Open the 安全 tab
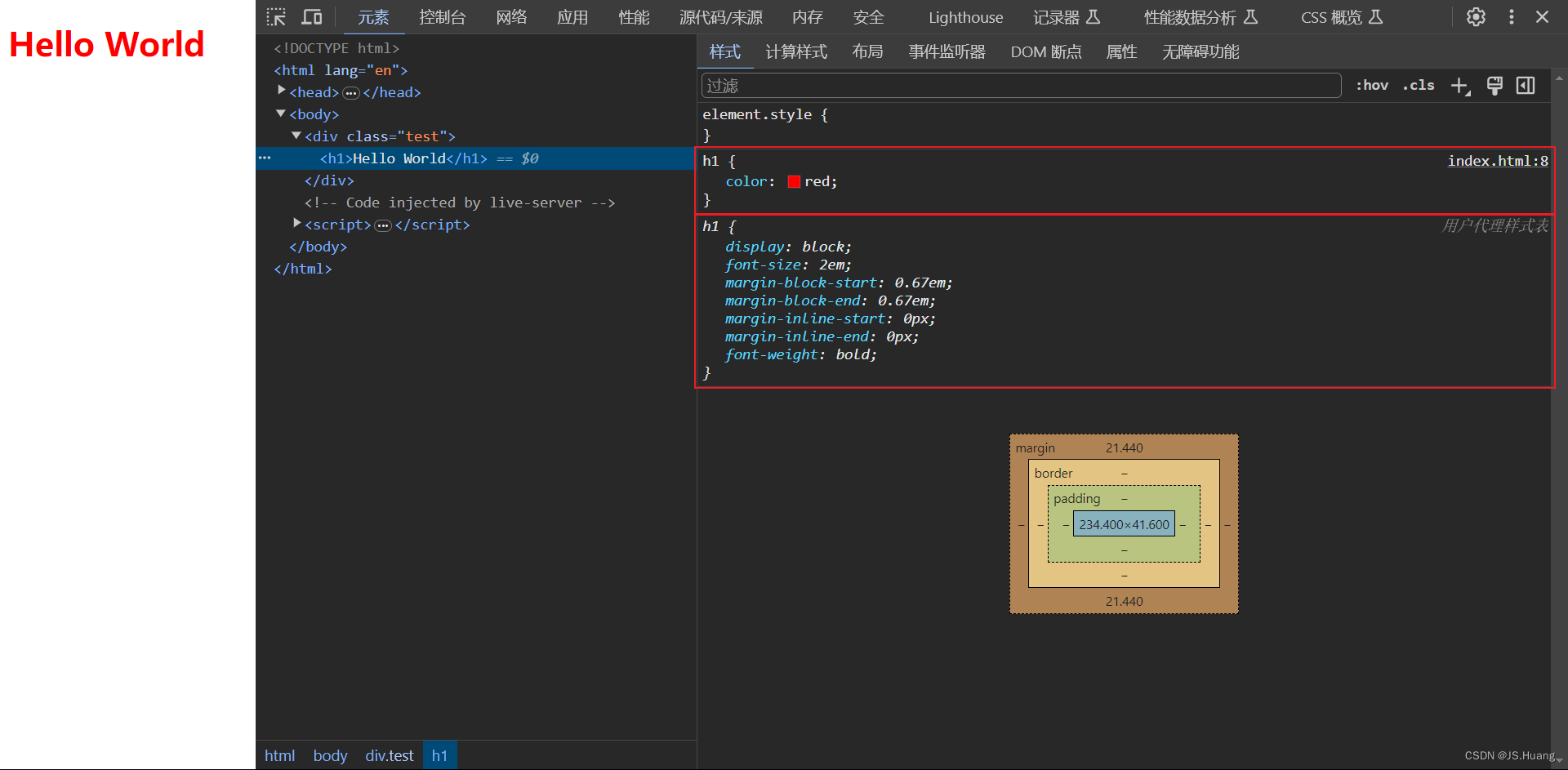1568x770 pixels. [869, 17]
